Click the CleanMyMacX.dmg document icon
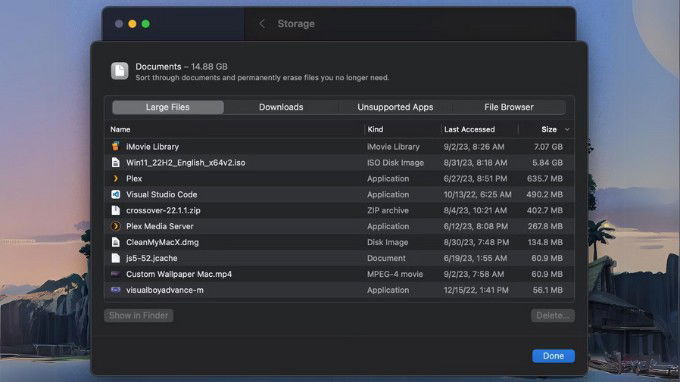 (115, 242)
